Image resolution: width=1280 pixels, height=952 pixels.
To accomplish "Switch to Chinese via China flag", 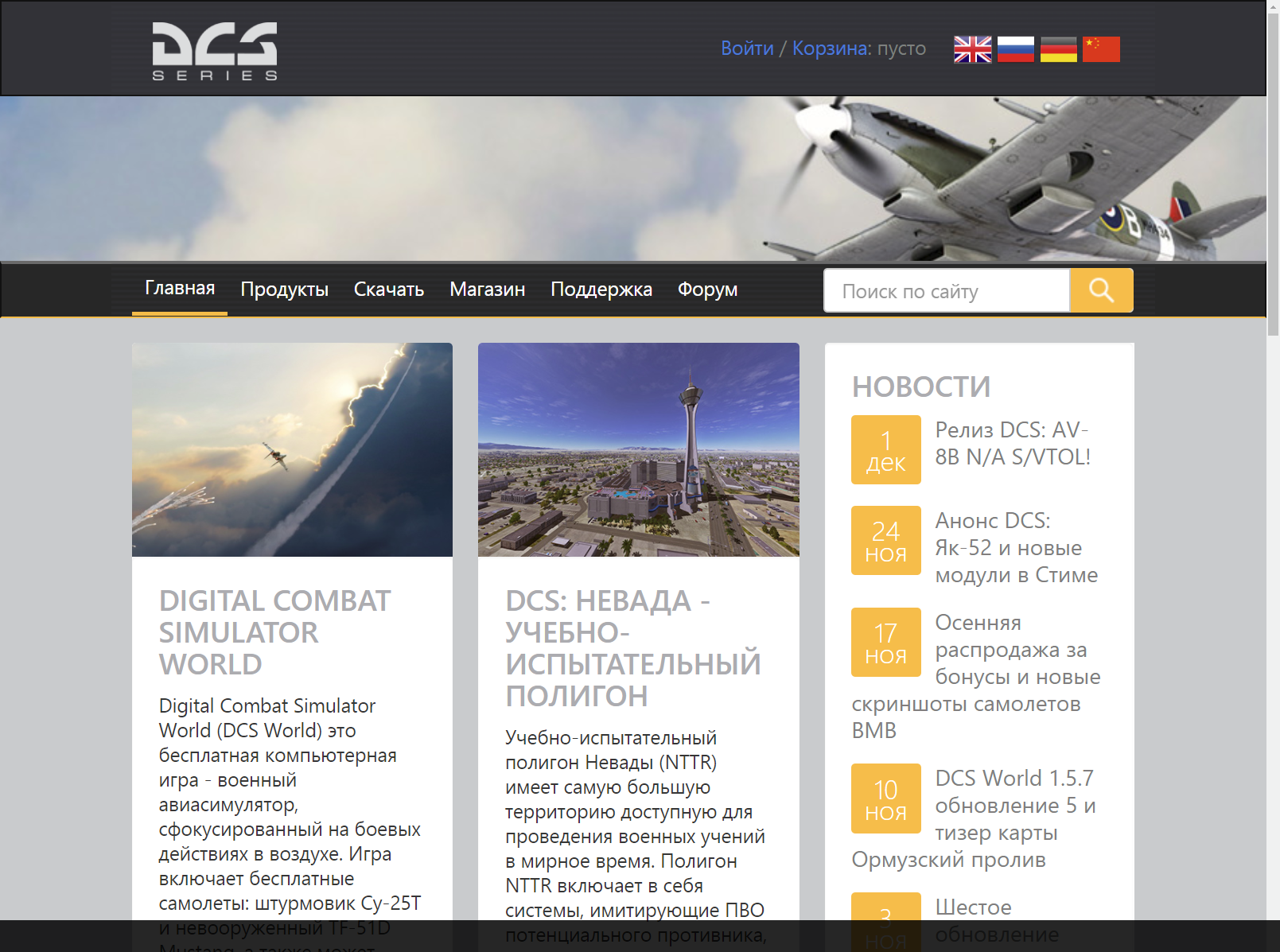I will (1101, 49).
